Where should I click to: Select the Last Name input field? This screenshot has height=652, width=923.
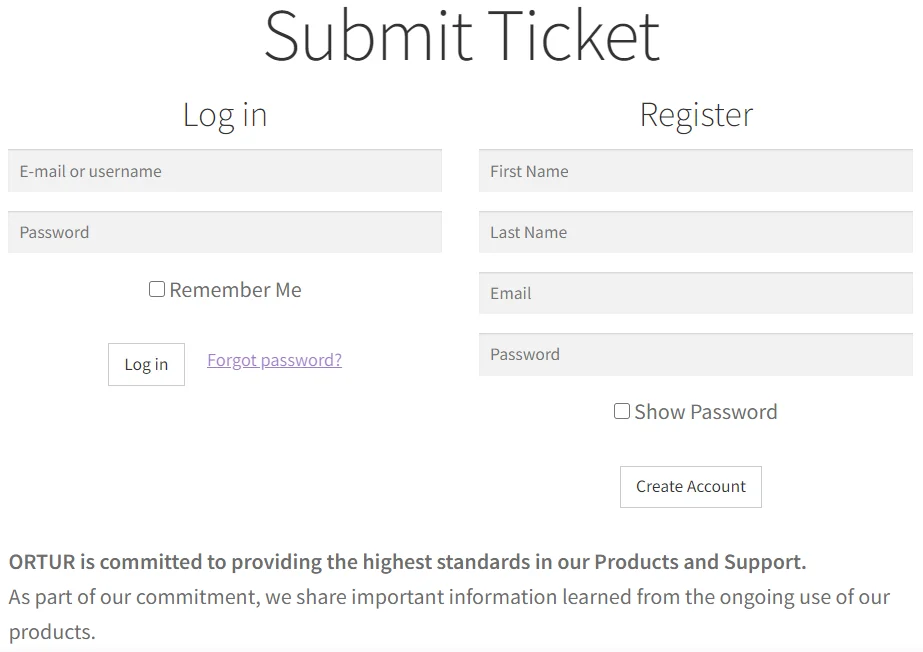coord(695,232)
